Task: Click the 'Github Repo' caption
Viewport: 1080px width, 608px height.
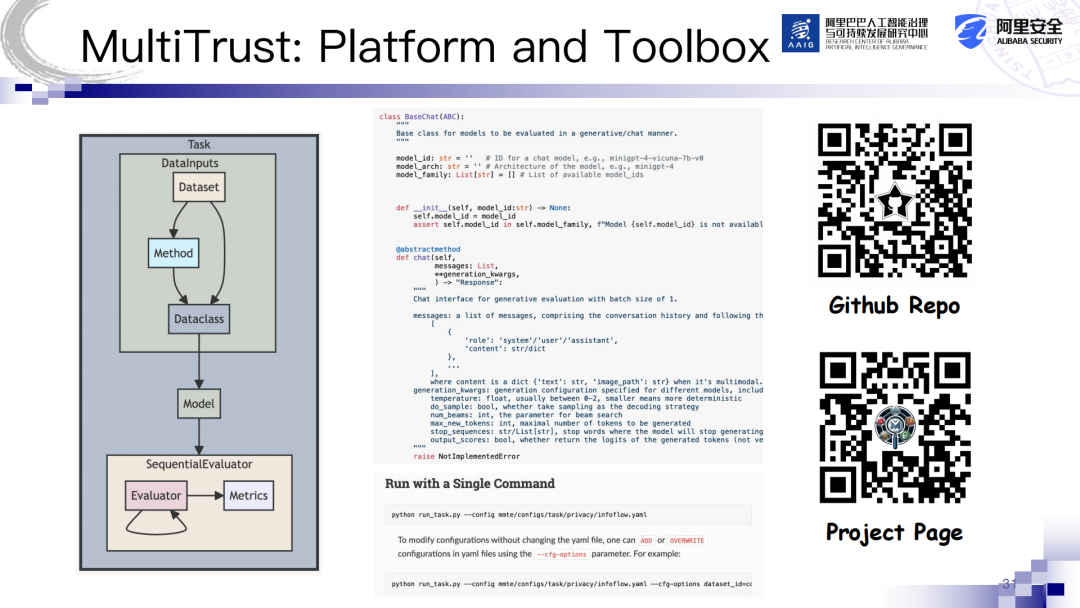Action: point(894,305)
